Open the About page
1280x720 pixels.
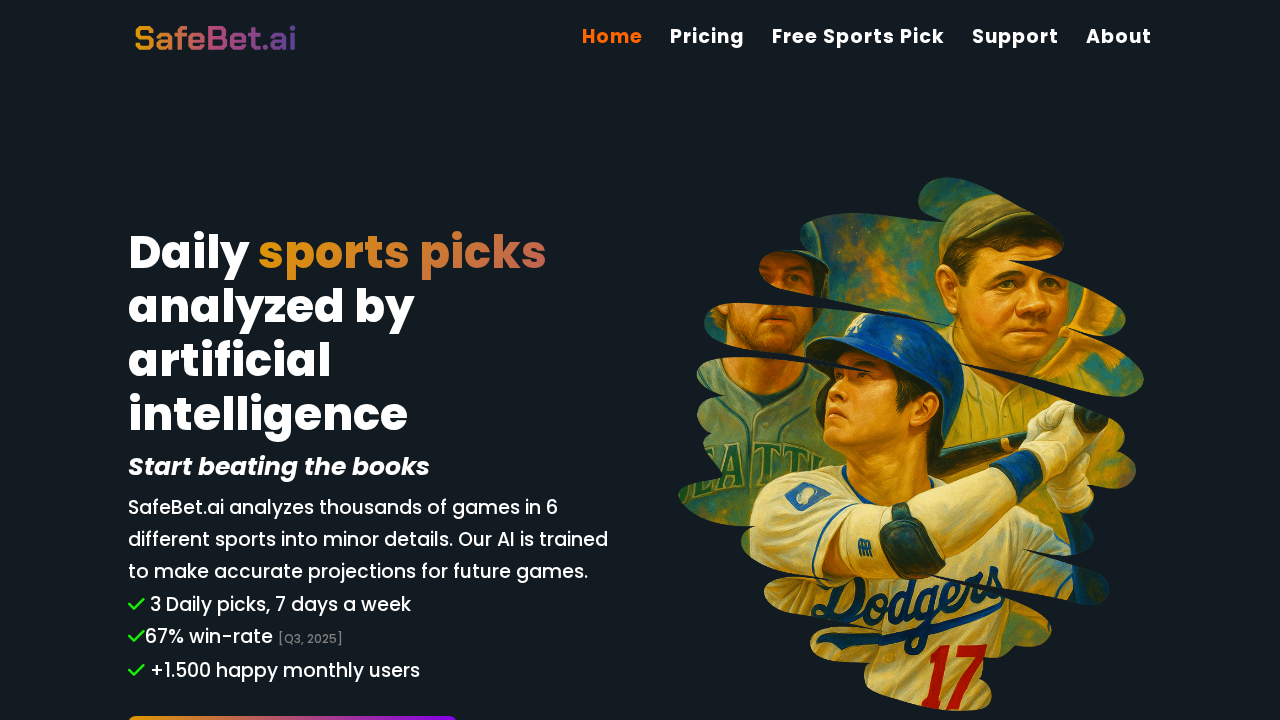click(x=1119, y=35)
